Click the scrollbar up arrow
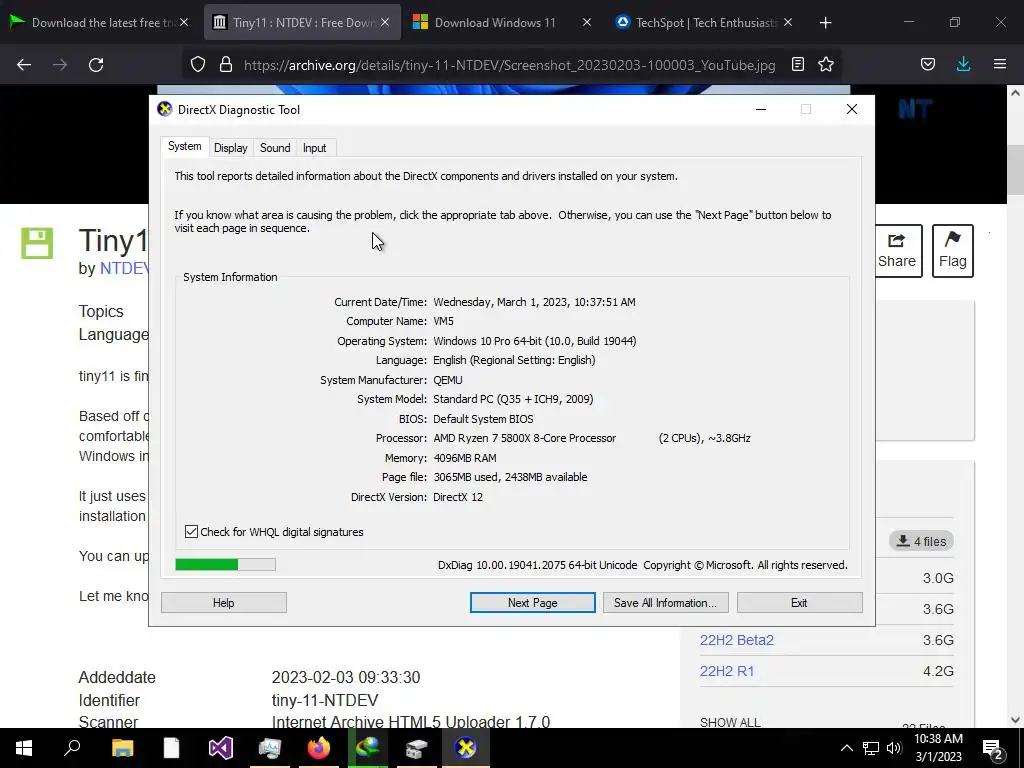 pos(1016,93)
